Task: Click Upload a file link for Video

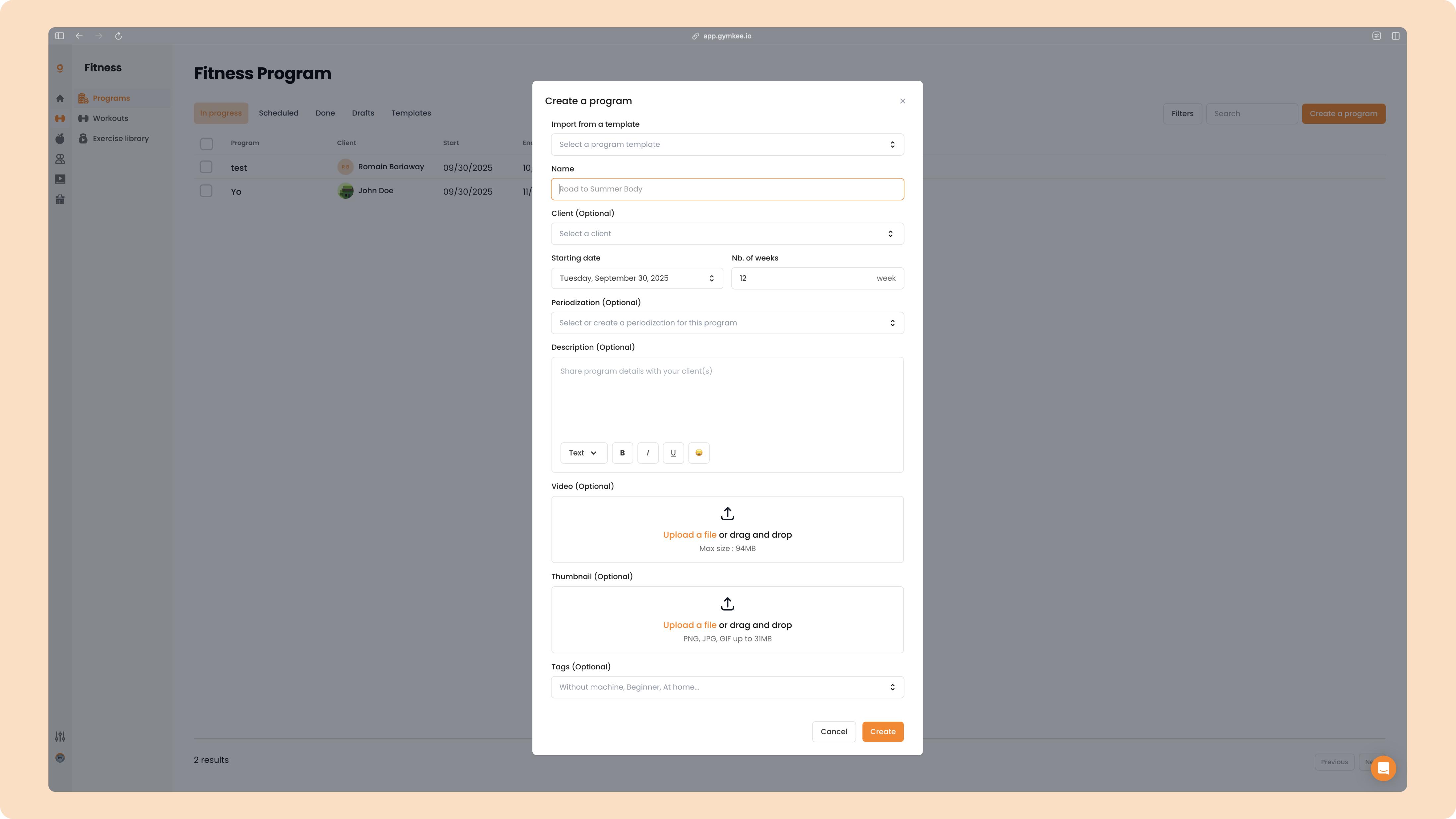Action: click(x=690, y=535)
